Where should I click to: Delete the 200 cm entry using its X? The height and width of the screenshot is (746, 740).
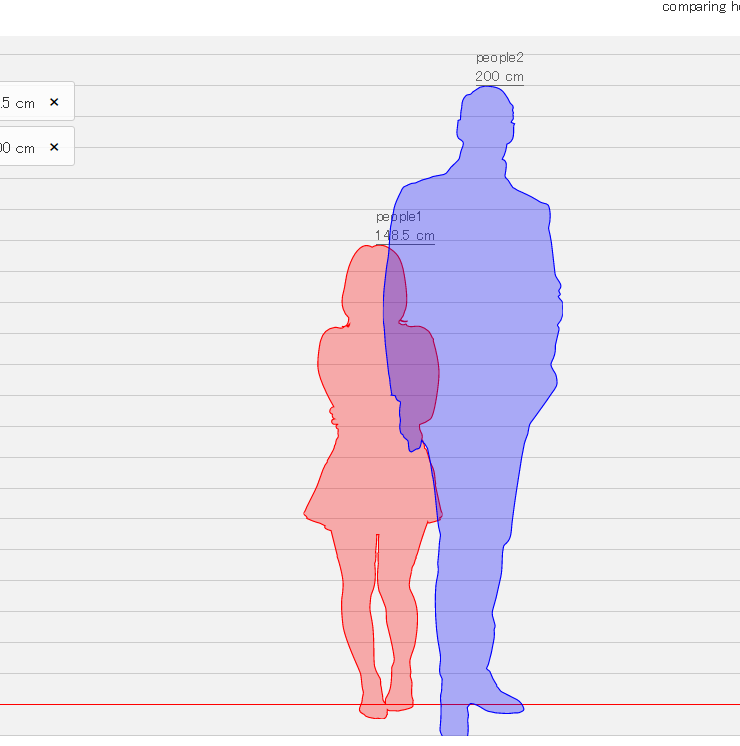point(54,147)
